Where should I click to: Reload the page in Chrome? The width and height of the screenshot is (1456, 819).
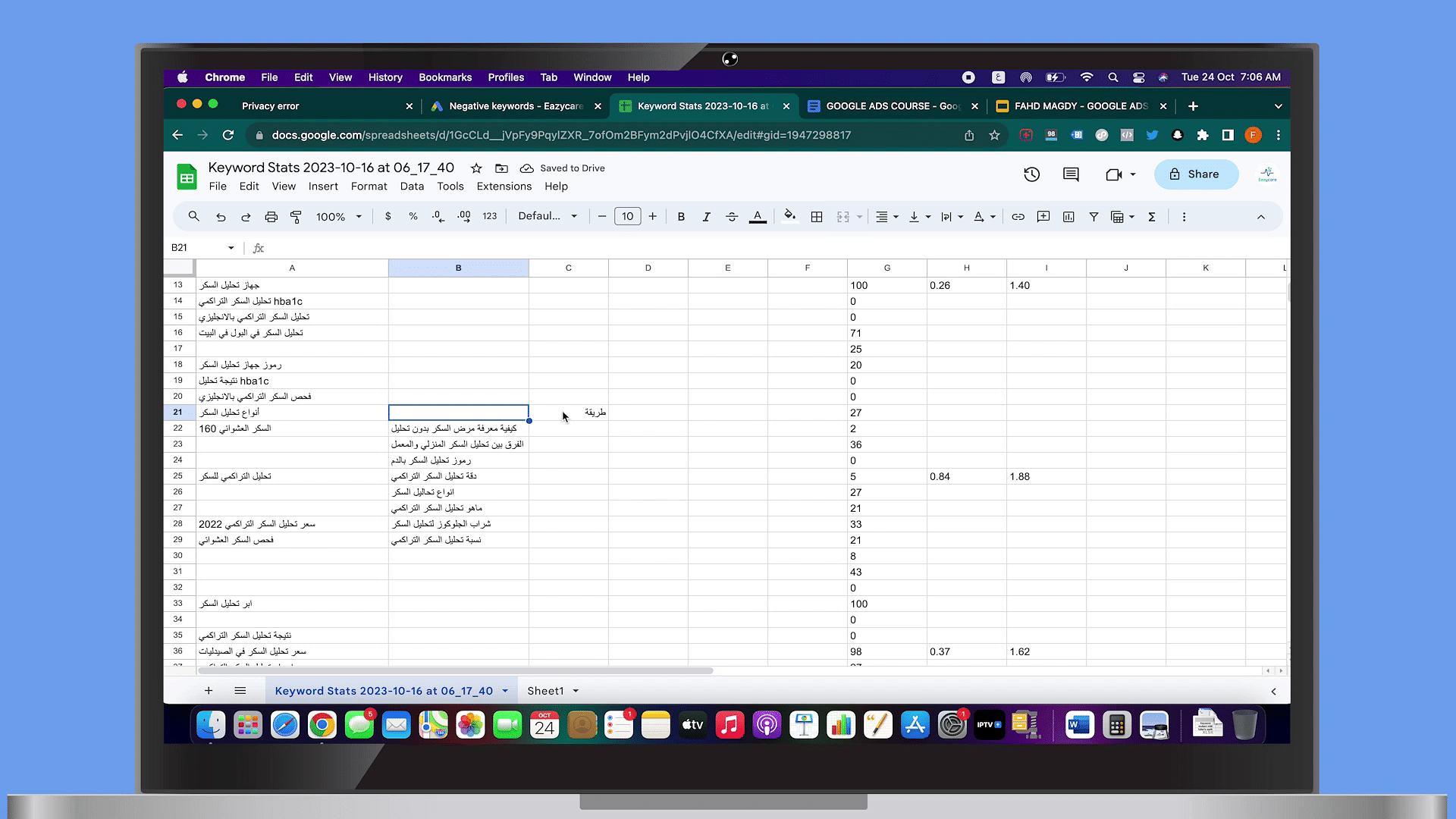pyautogui.click(x=228, y=135)
